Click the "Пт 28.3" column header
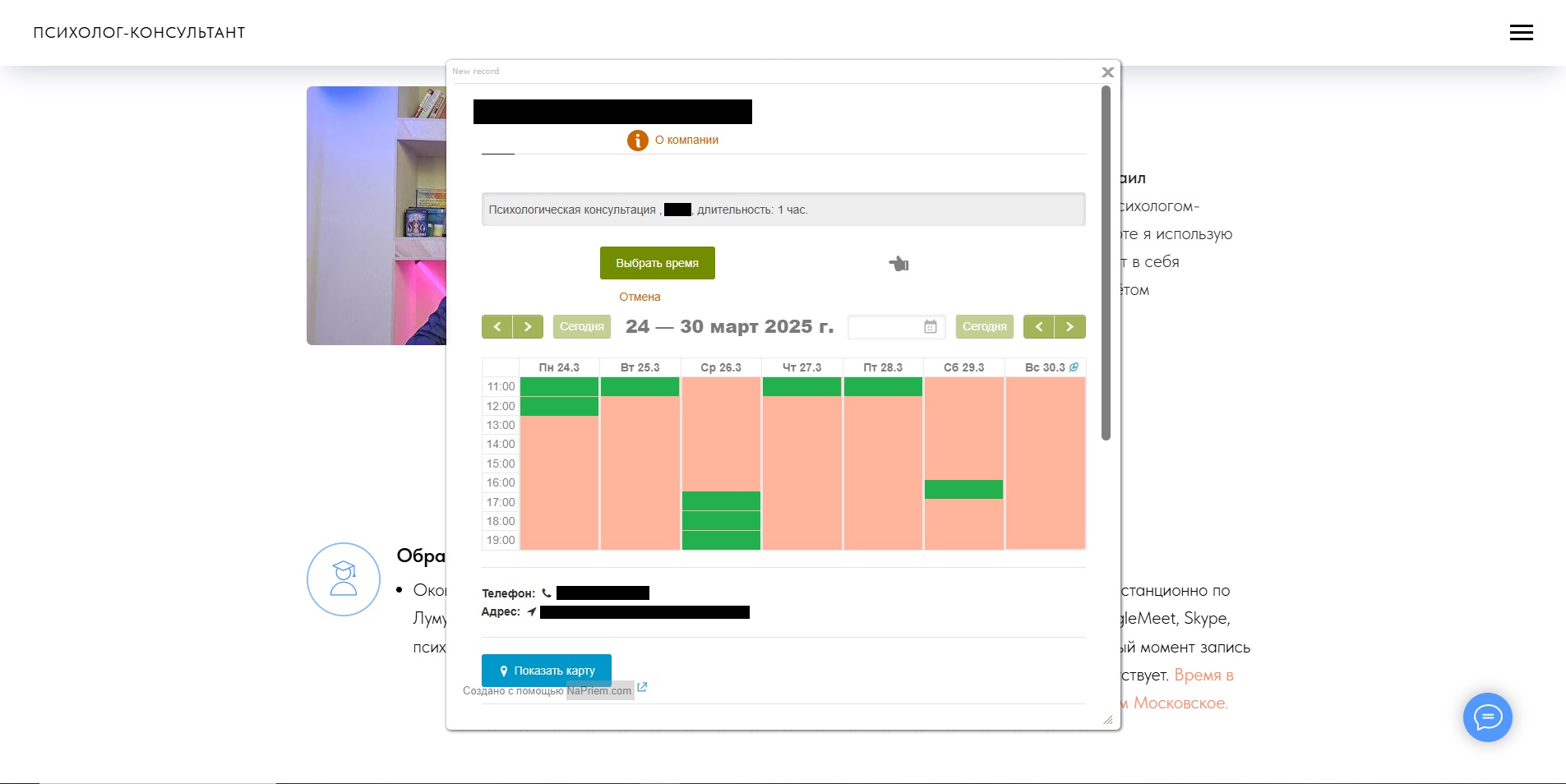 coord(883,367)
